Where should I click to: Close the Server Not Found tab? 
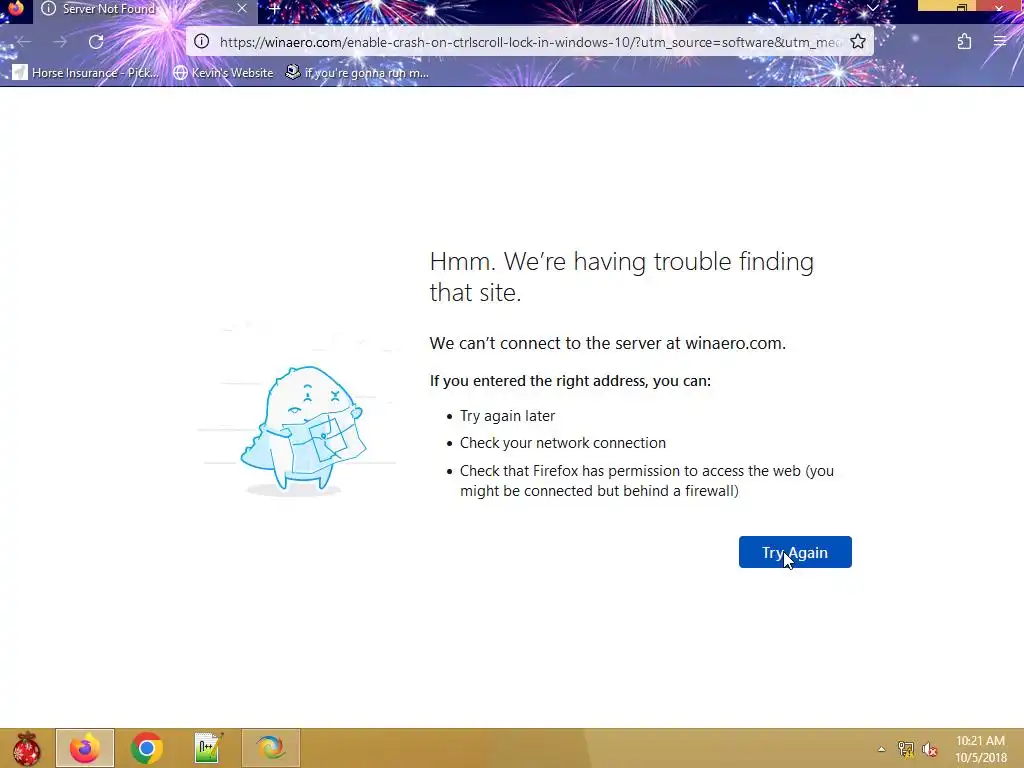pyautogui.click(x=242, y=9)
